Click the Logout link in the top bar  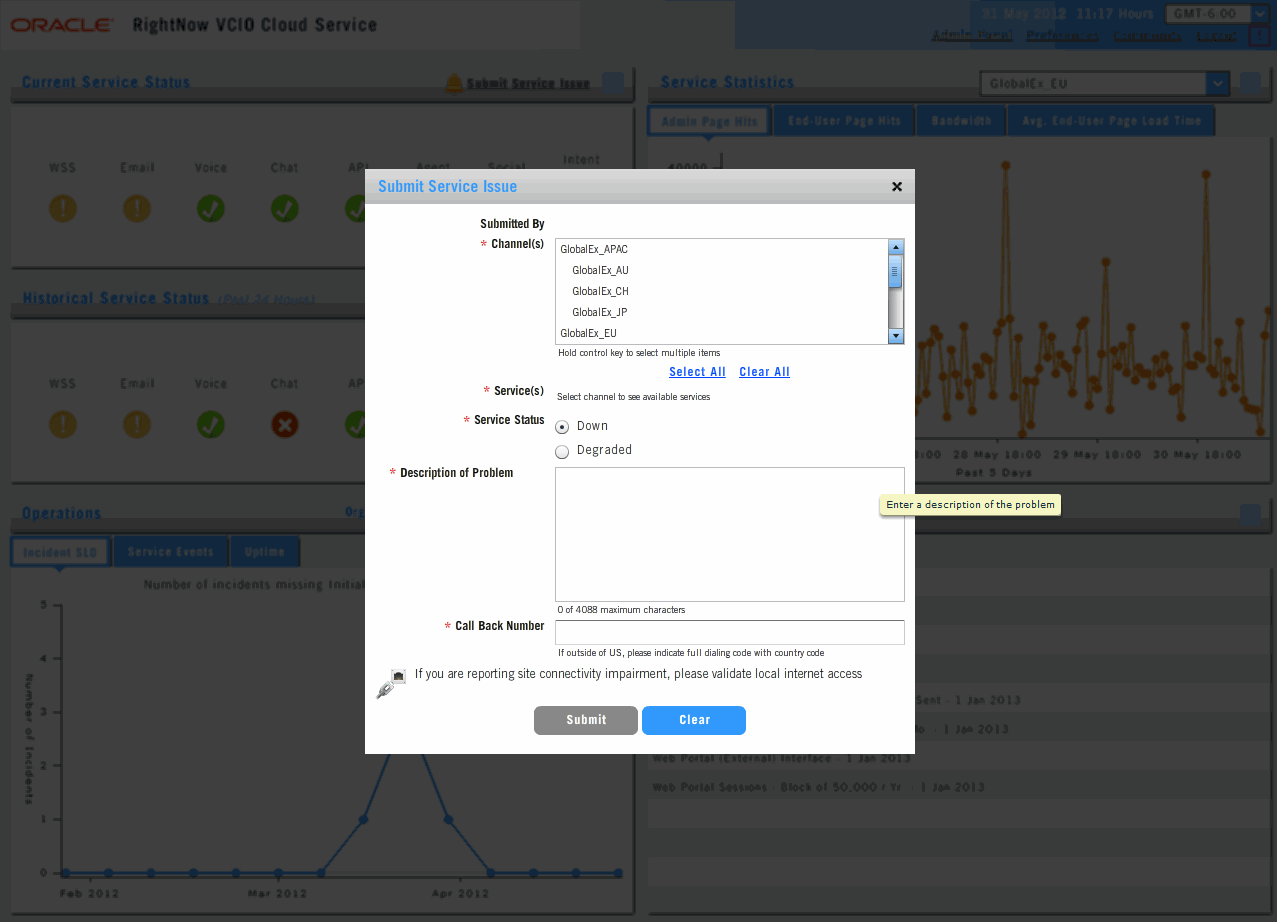1217,36
